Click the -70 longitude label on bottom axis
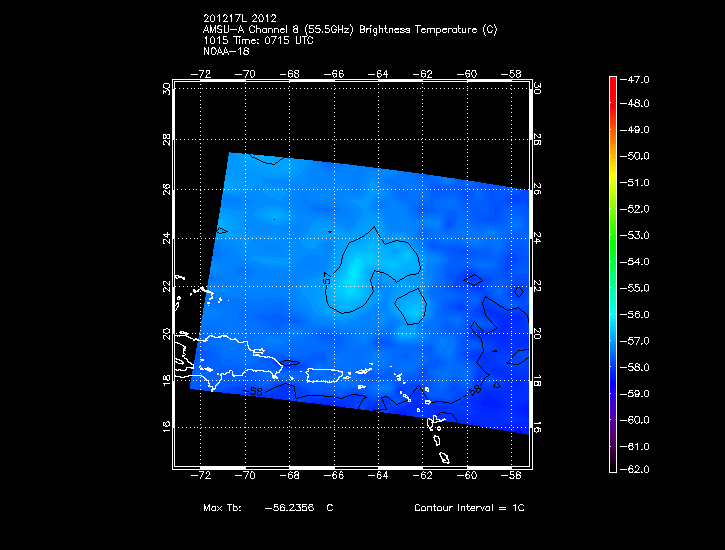 click(x=245, y=475)
